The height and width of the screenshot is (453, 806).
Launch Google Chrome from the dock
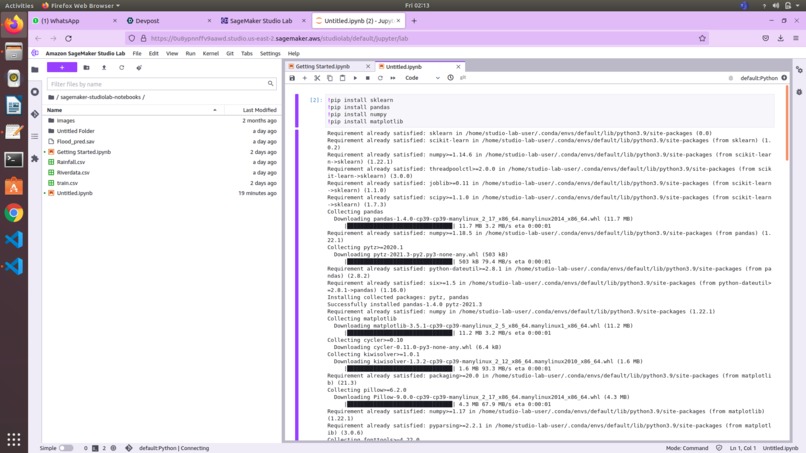pos(14,213)
